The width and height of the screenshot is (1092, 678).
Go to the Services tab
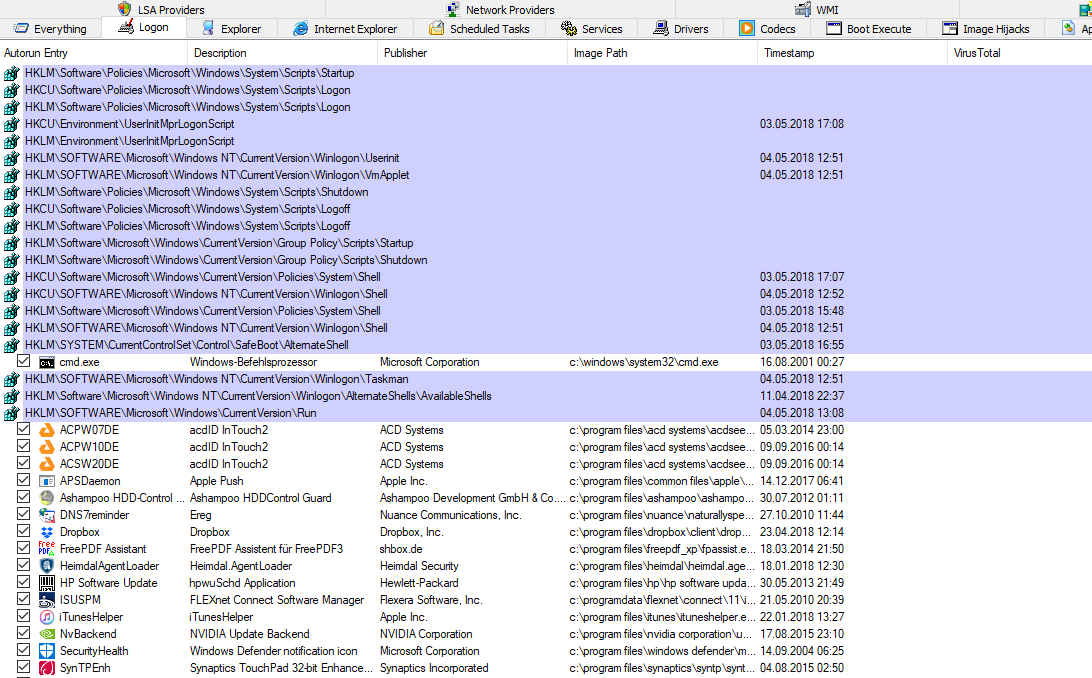click(591, 29)
